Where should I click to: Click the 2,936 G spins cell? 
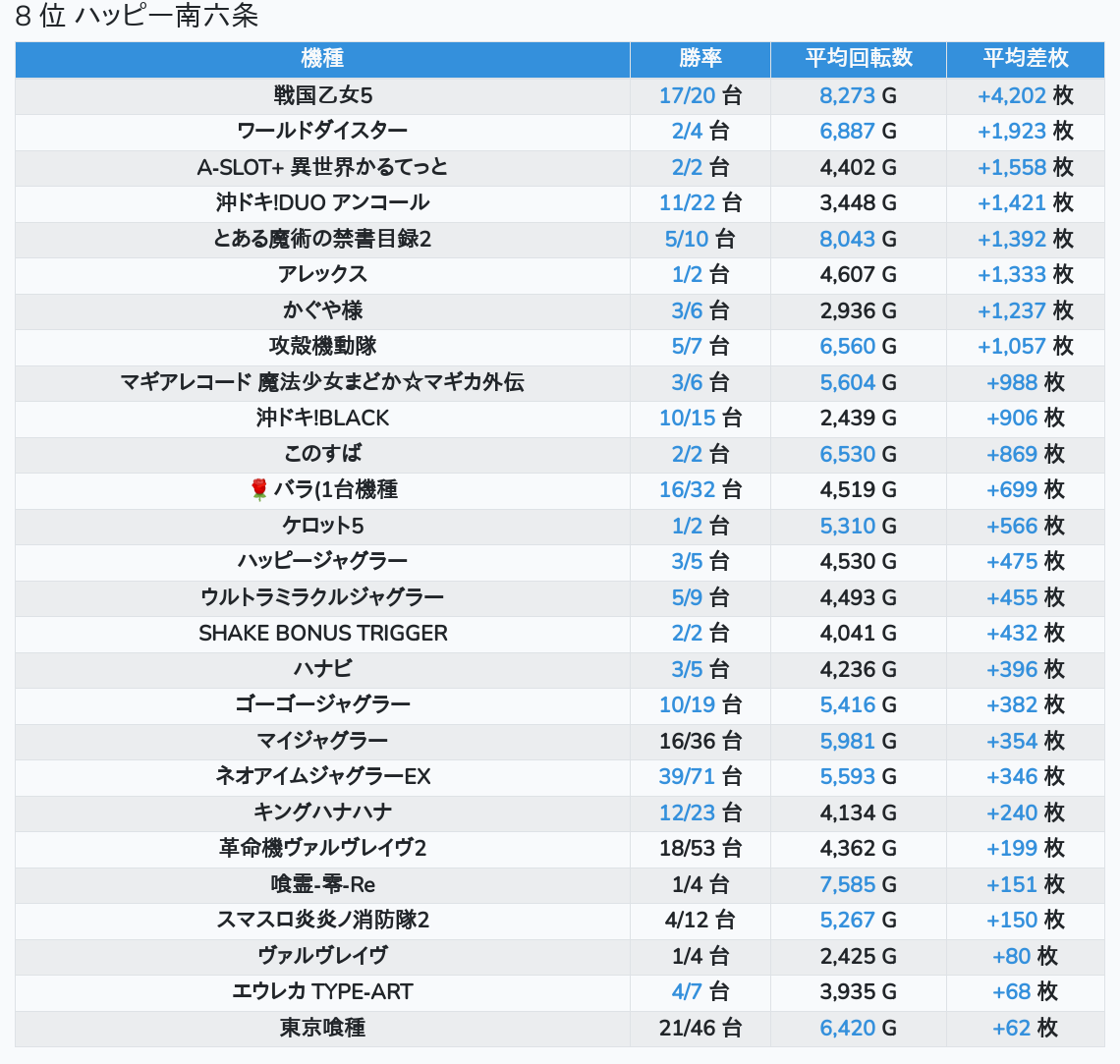click(859, 310)
